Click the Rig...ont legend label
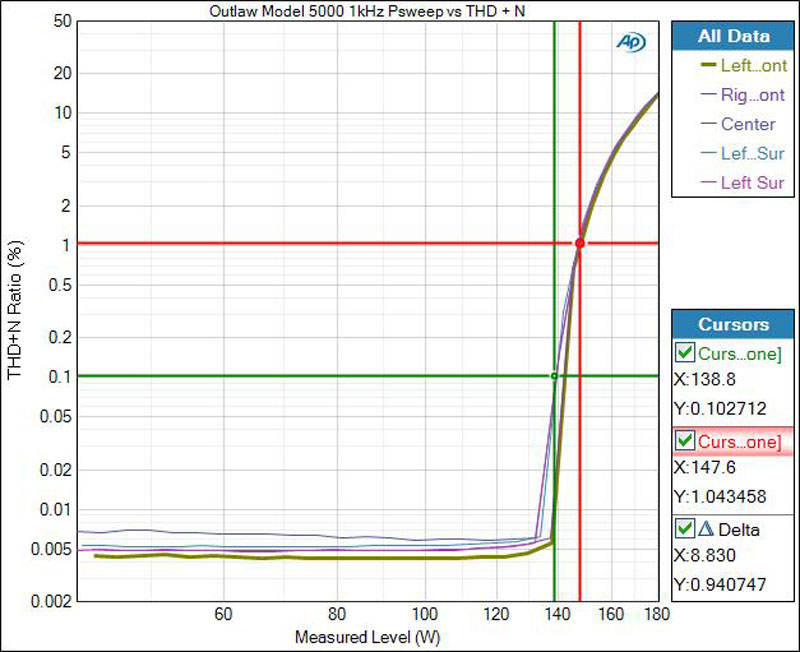This screenshot has height=652, width=800. pos(753,95)
